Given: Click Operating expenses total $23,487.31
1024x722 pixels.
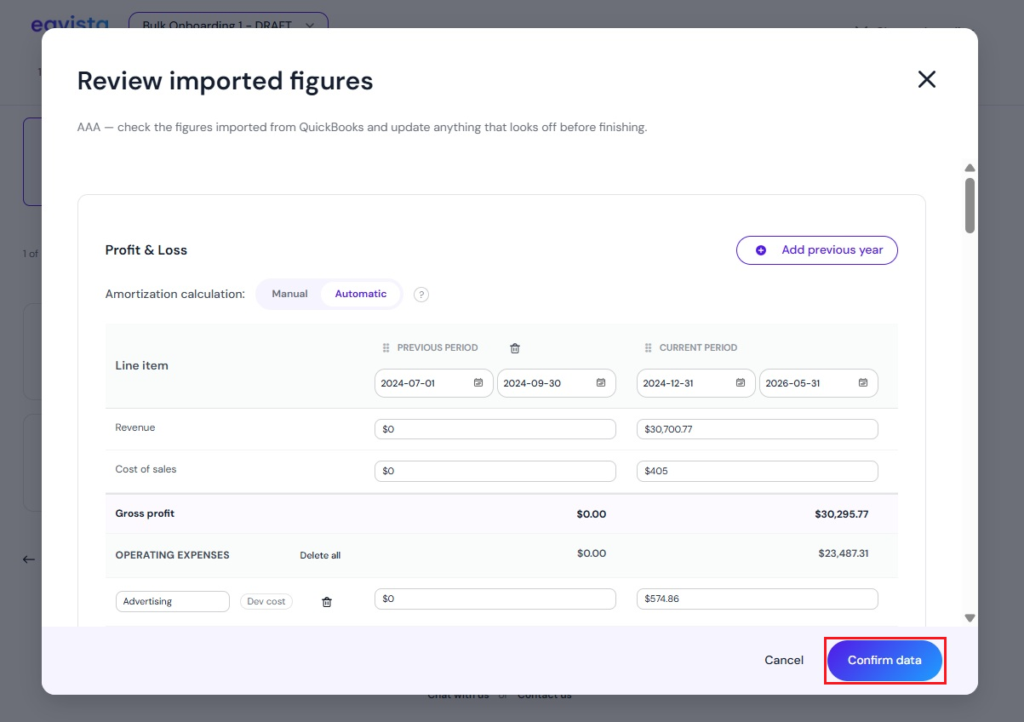Looking at the screenshot, I should pos(843,553).
